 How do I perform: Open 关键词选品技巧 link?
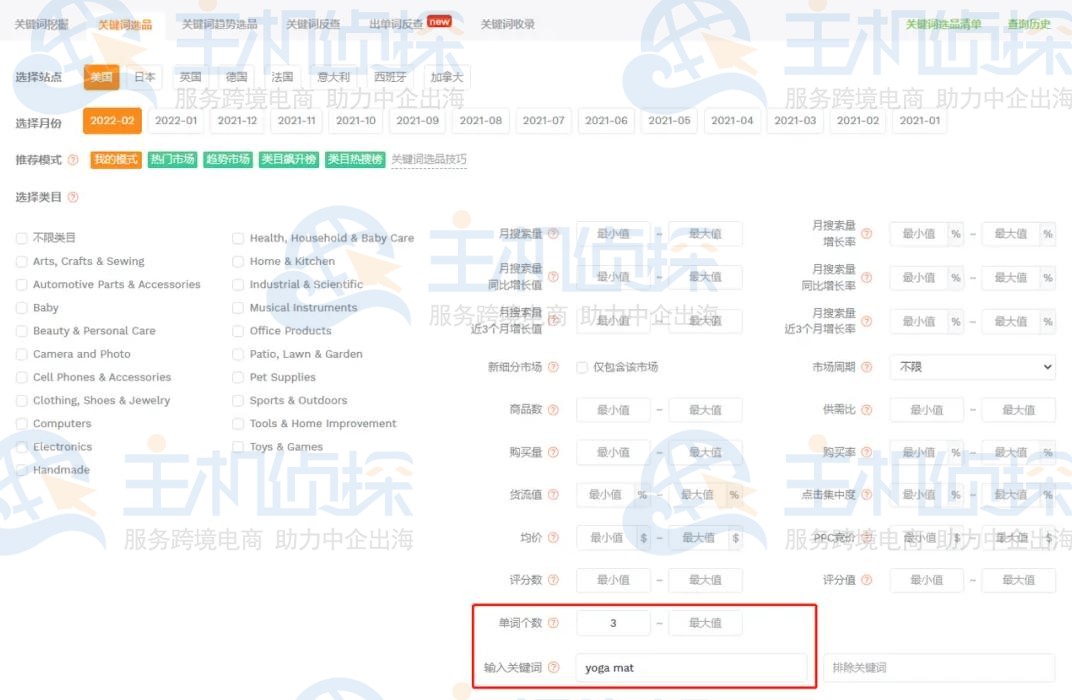pos(429,159)
